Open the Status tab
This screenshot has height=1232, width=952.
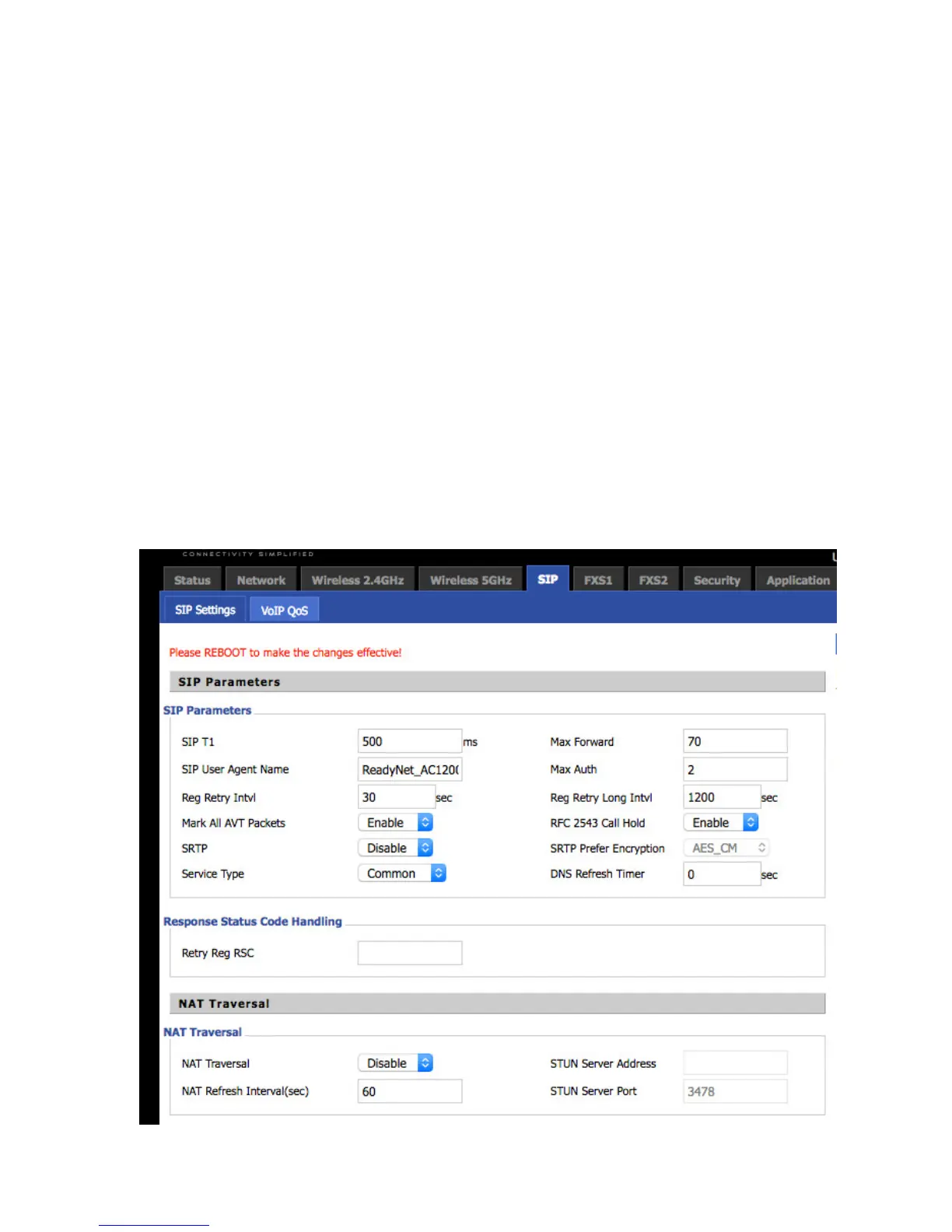192,579
